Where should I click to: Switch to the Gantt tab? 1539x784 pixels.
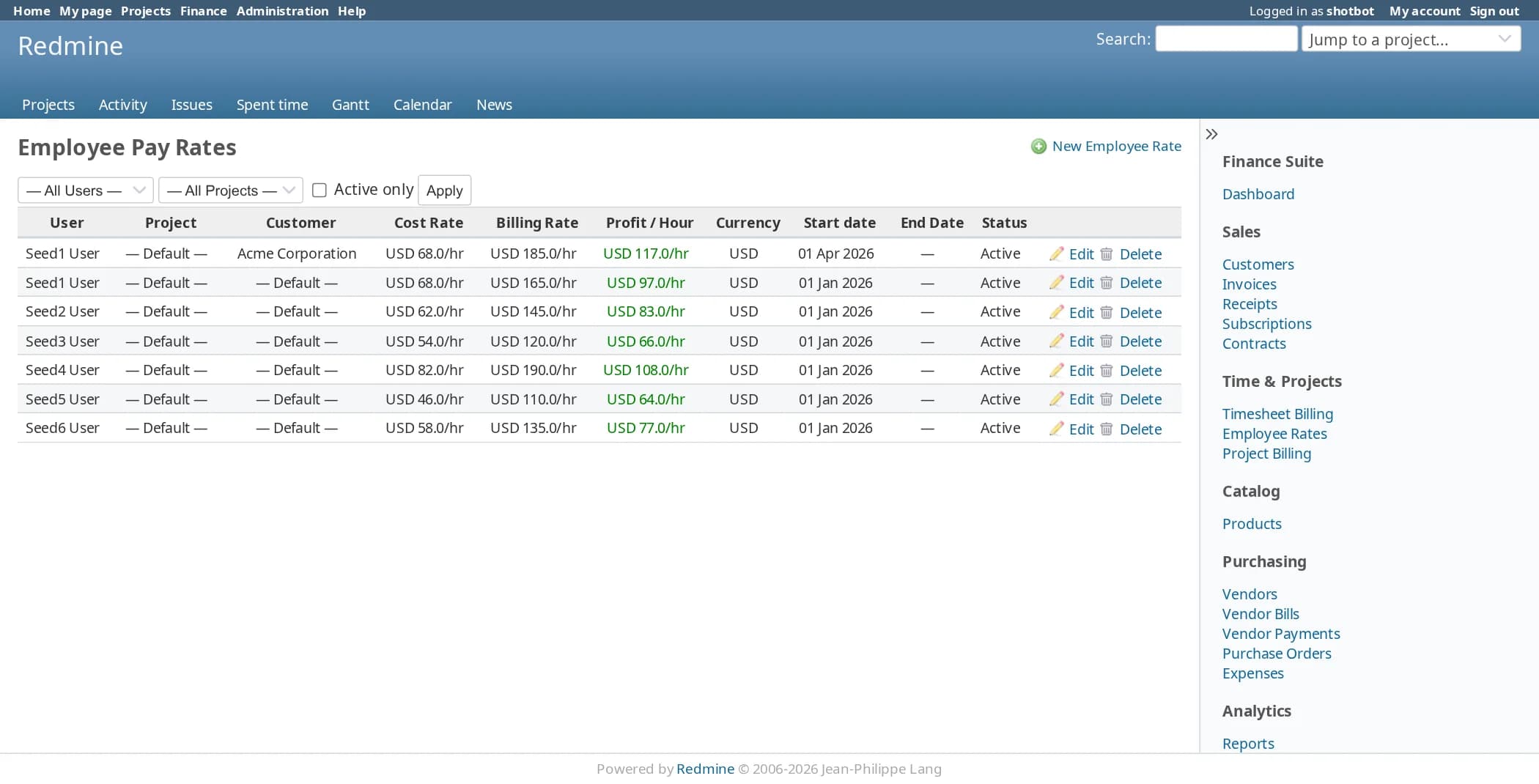[350, 105]
